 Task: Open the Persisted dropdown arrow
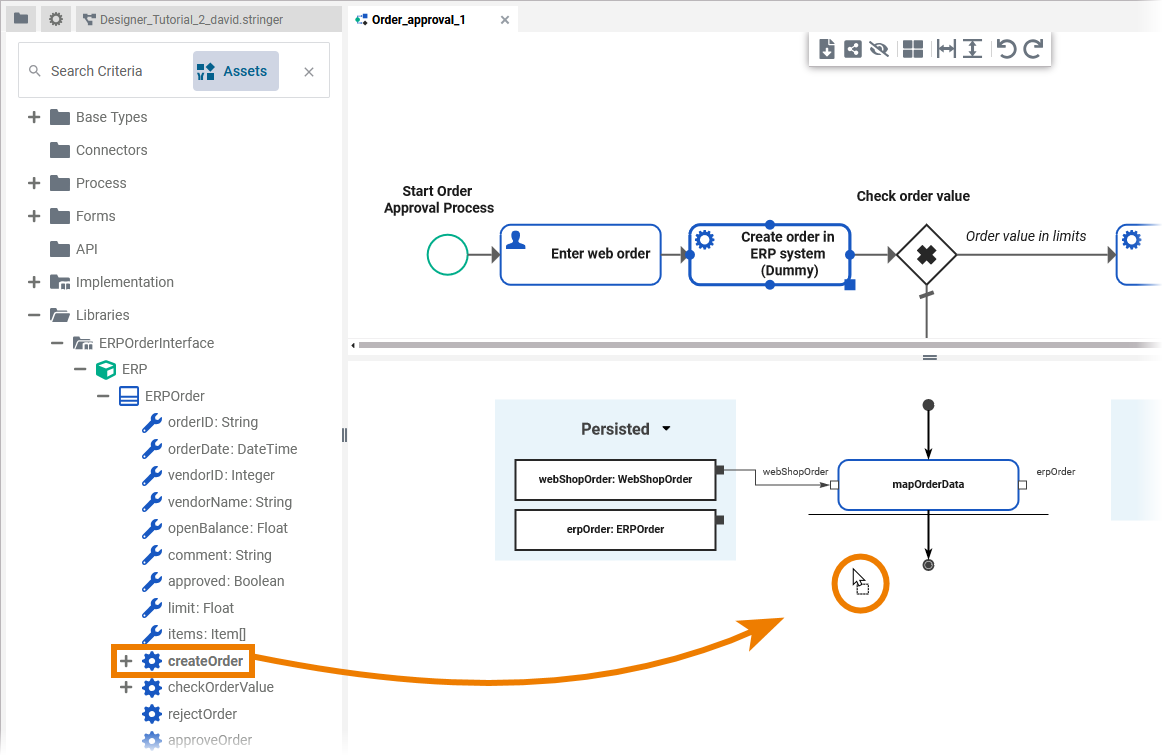click(666, 429)
